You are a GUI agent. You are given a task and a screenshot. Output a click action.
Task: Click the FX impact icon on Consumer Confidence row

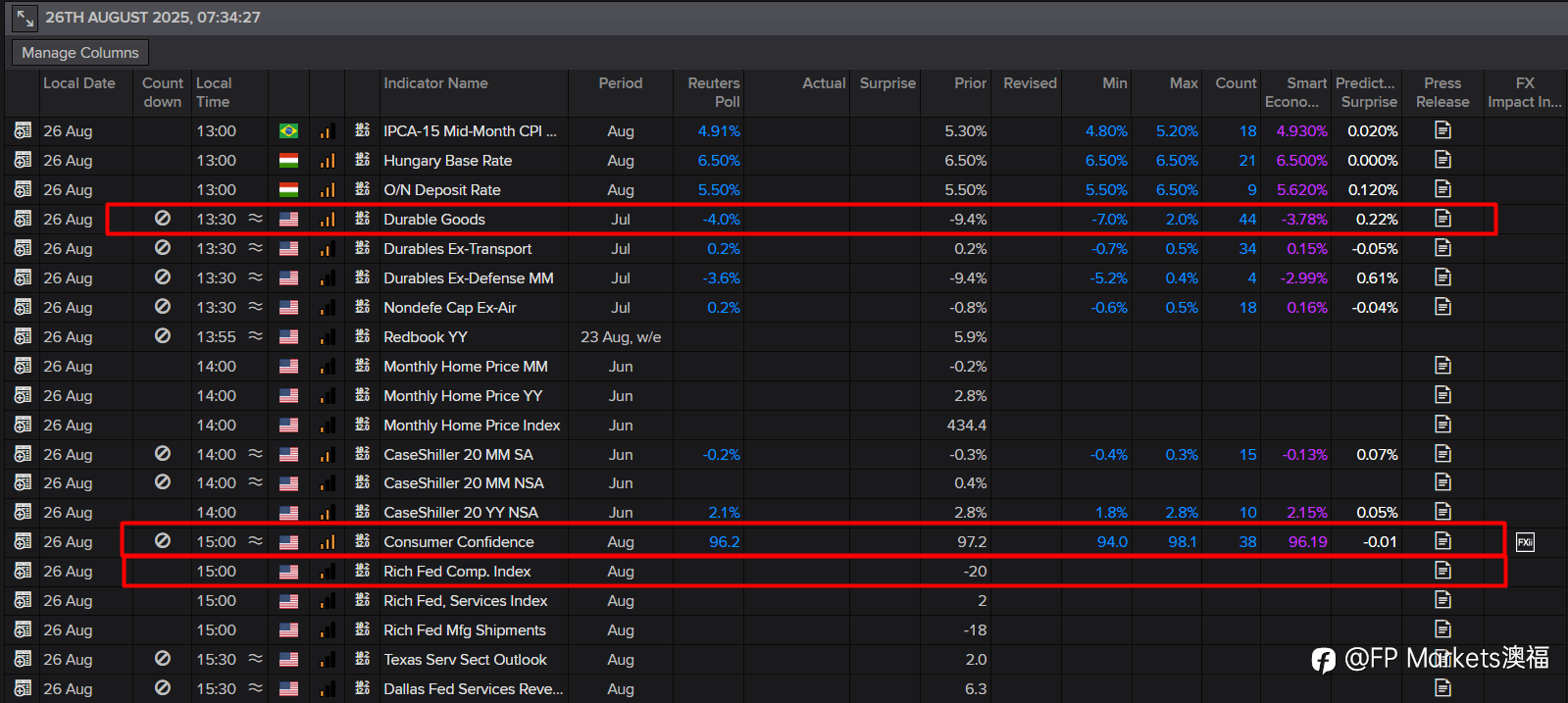(x=1525, y=542)
